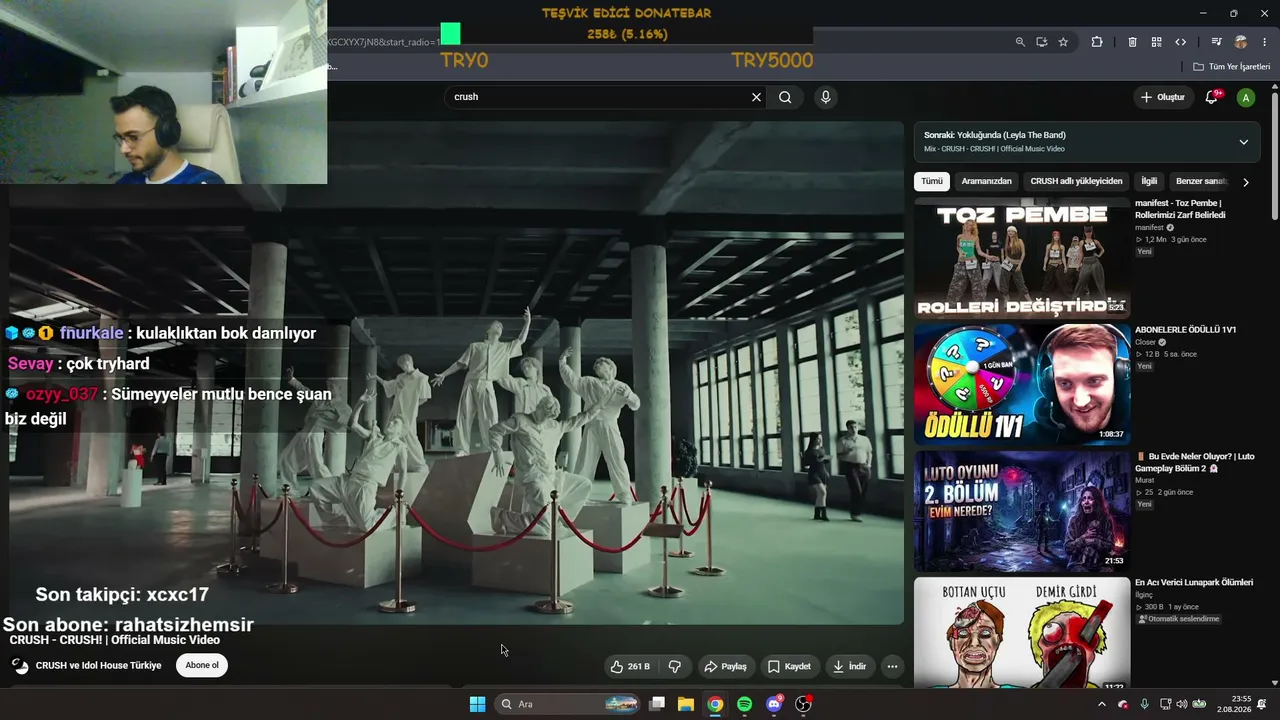The image size is (1280, 720).
Task: Click title 'En Acı Verici Lunapark Ölümleri'
Action: (1194, 583)
